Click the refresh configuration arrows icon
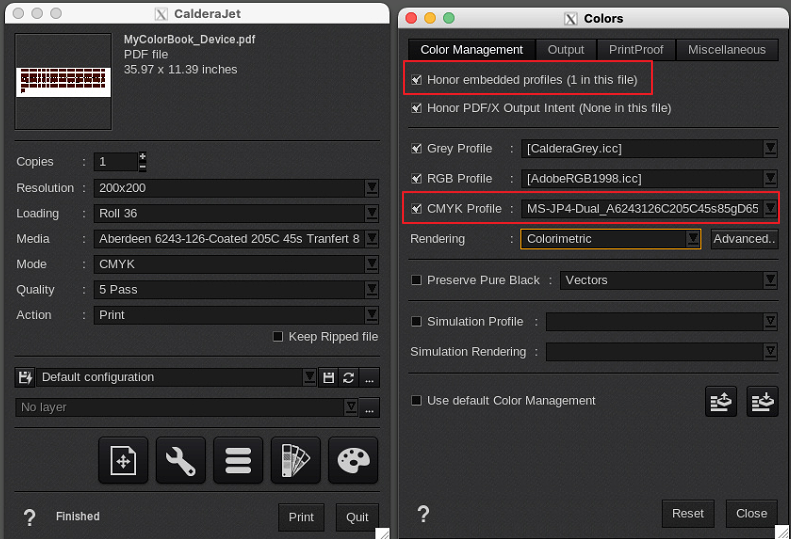Screen dimensions: 792x540 pyautogui.click(x=348, y=377)
